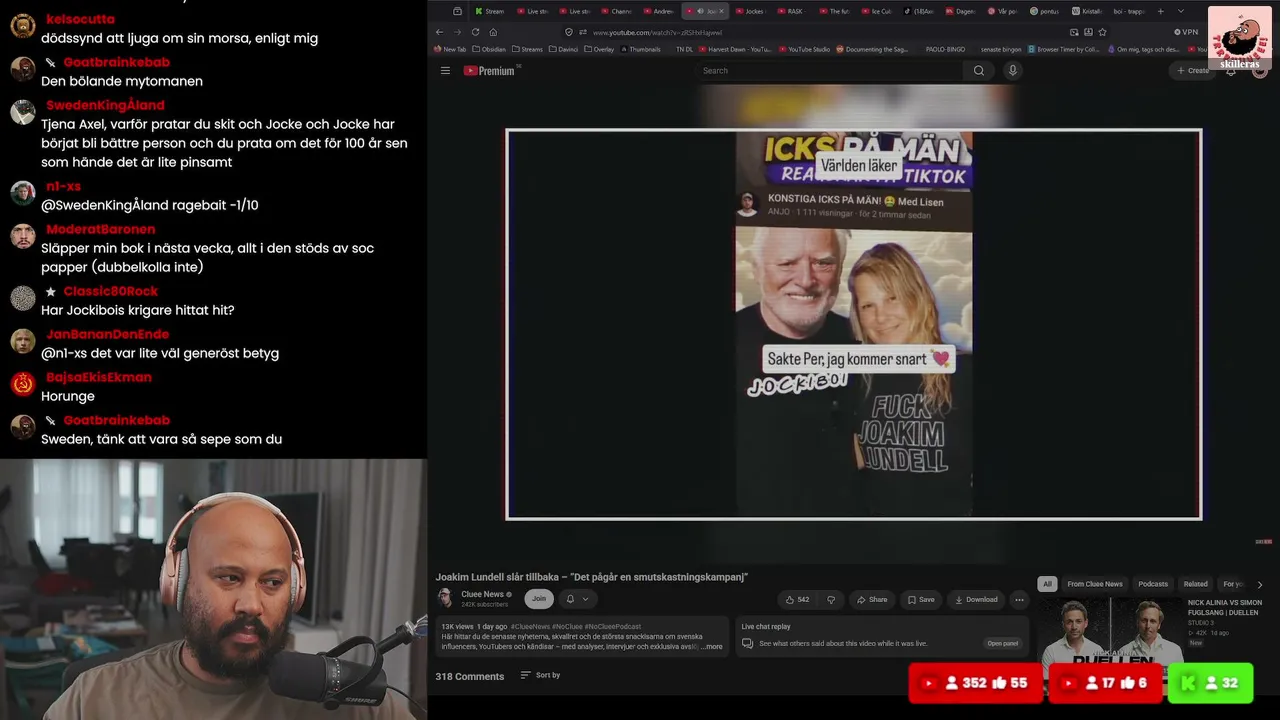Image resolution: width=1280 pixels, height=720 pixels.
Task: Click the video player to toggle playback
Action: 853,324
